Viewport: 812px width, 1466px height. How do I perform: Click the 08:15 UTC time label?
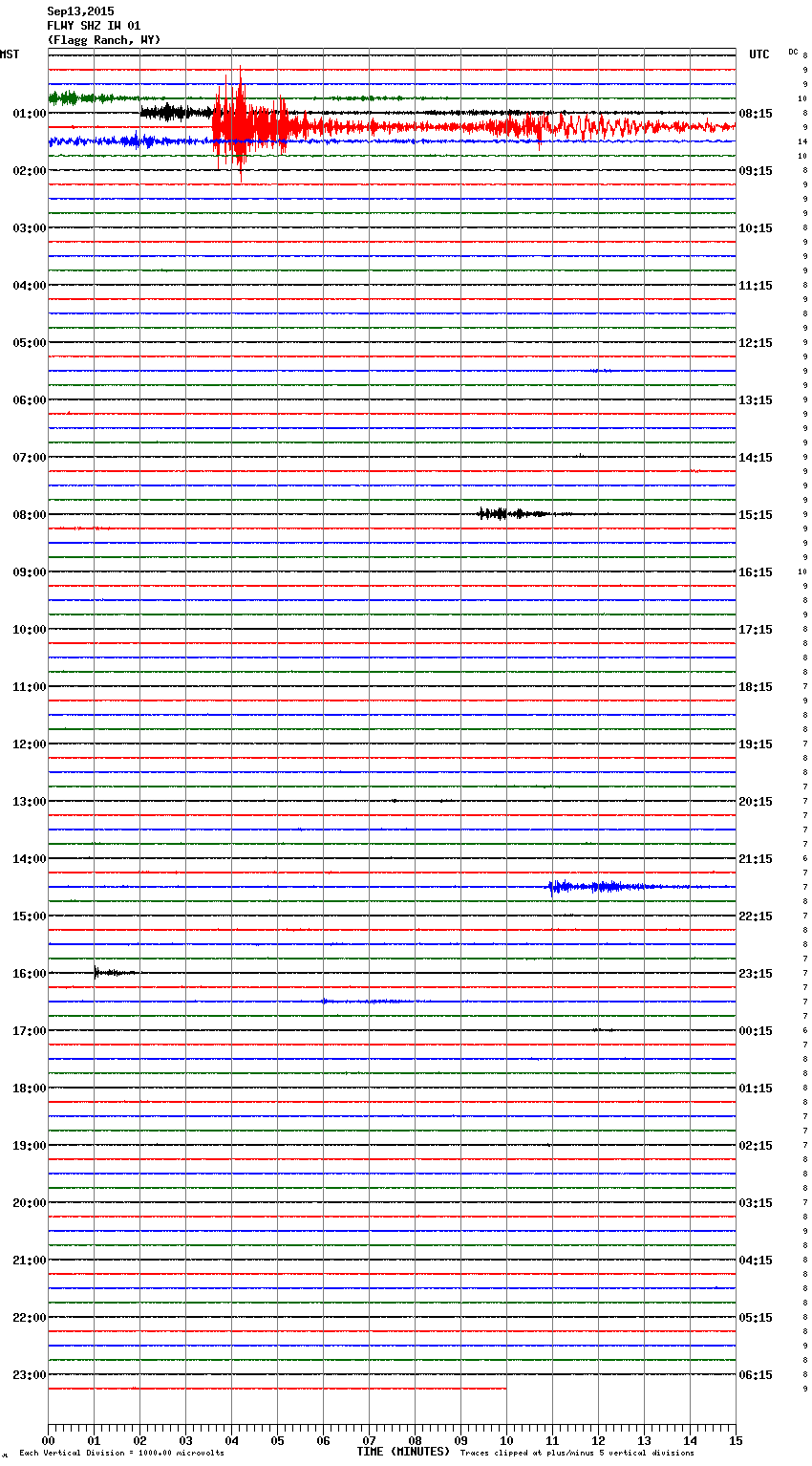click(x=756, y=114)
